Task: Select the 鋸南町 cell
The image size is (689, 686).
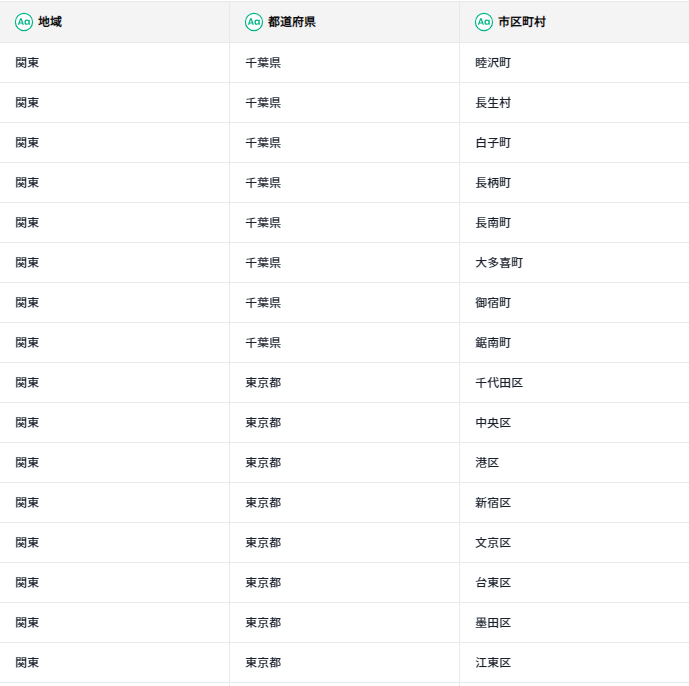Action: click(574, 343)
